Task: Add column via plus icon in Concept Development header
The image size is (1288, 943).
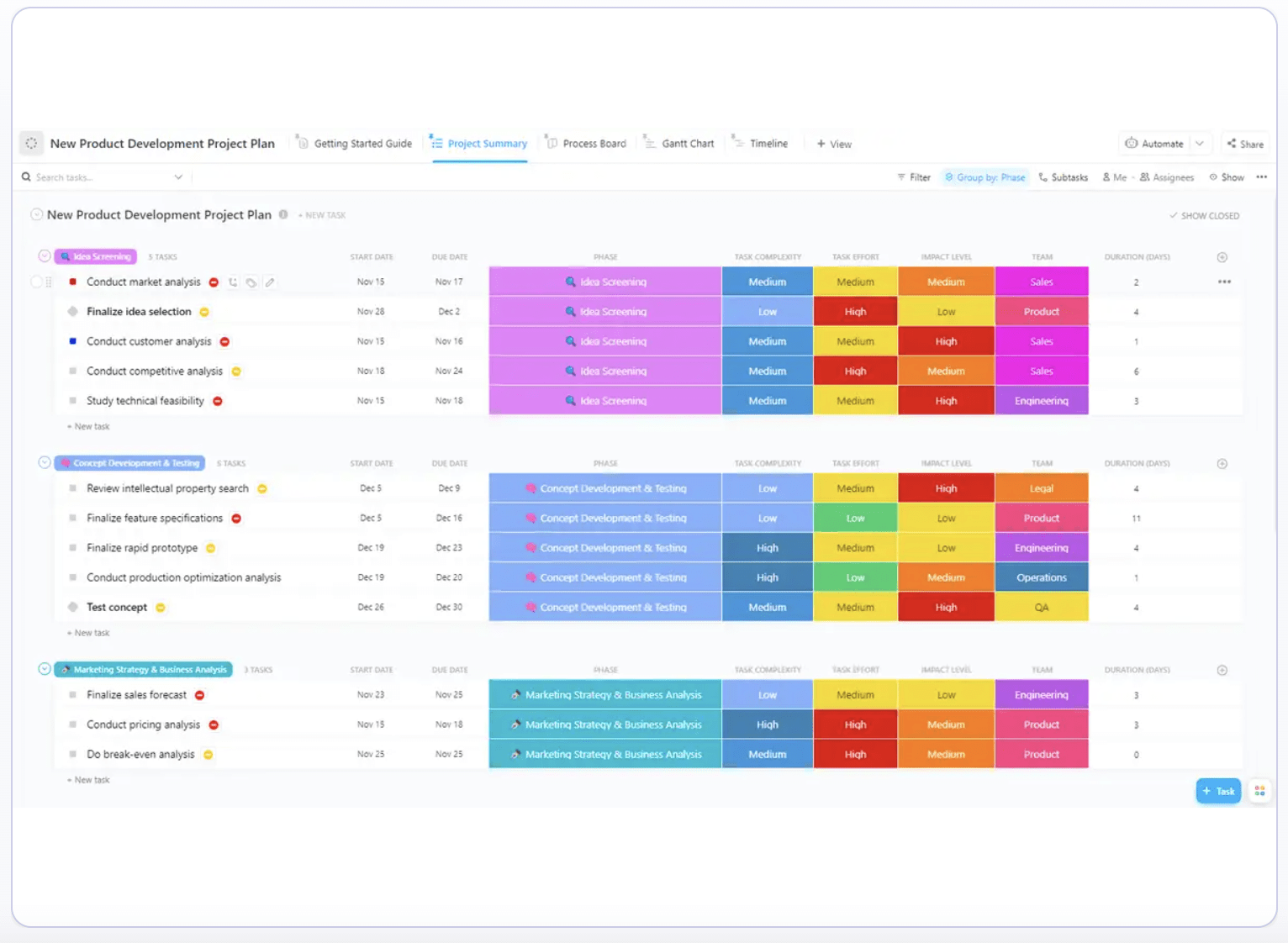Action: pos(1222,464)
